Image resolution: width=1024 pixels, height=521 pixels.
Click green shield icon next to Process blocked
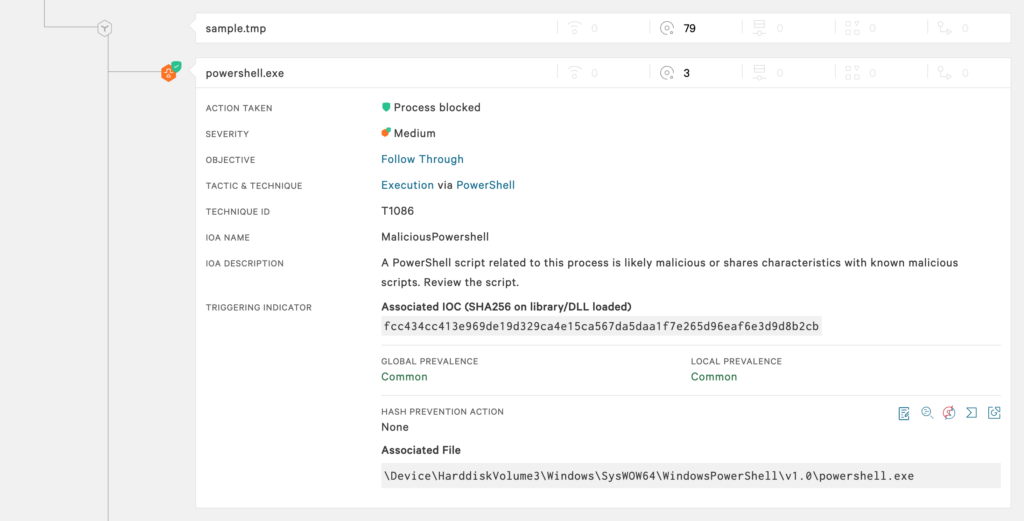[x=386, y=107]
